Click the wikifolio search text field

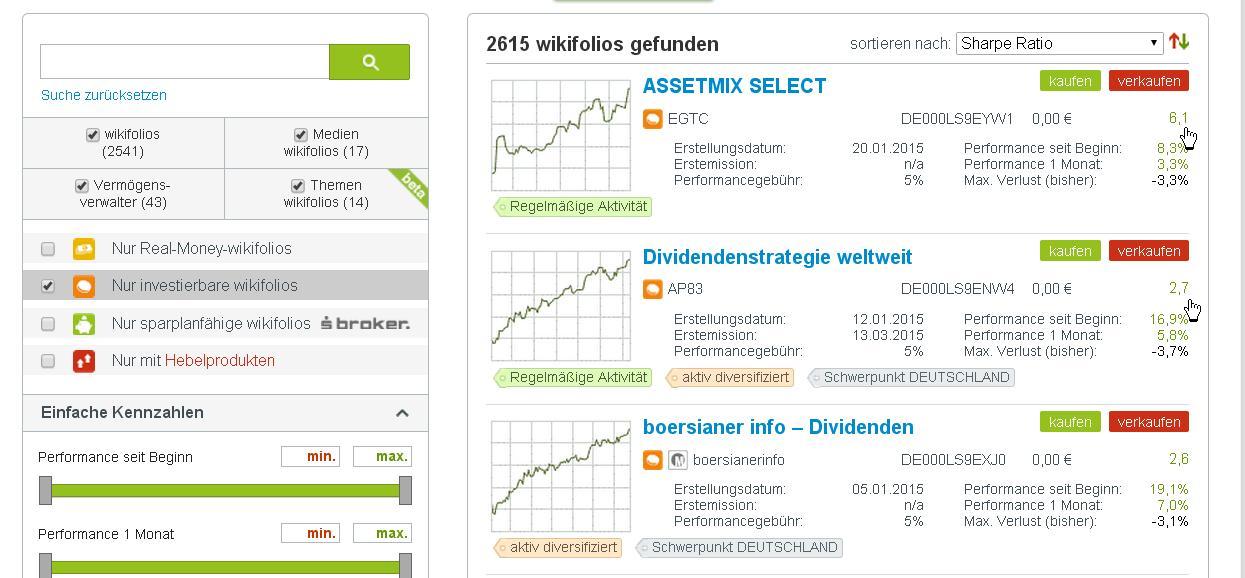tap(185, 62)
